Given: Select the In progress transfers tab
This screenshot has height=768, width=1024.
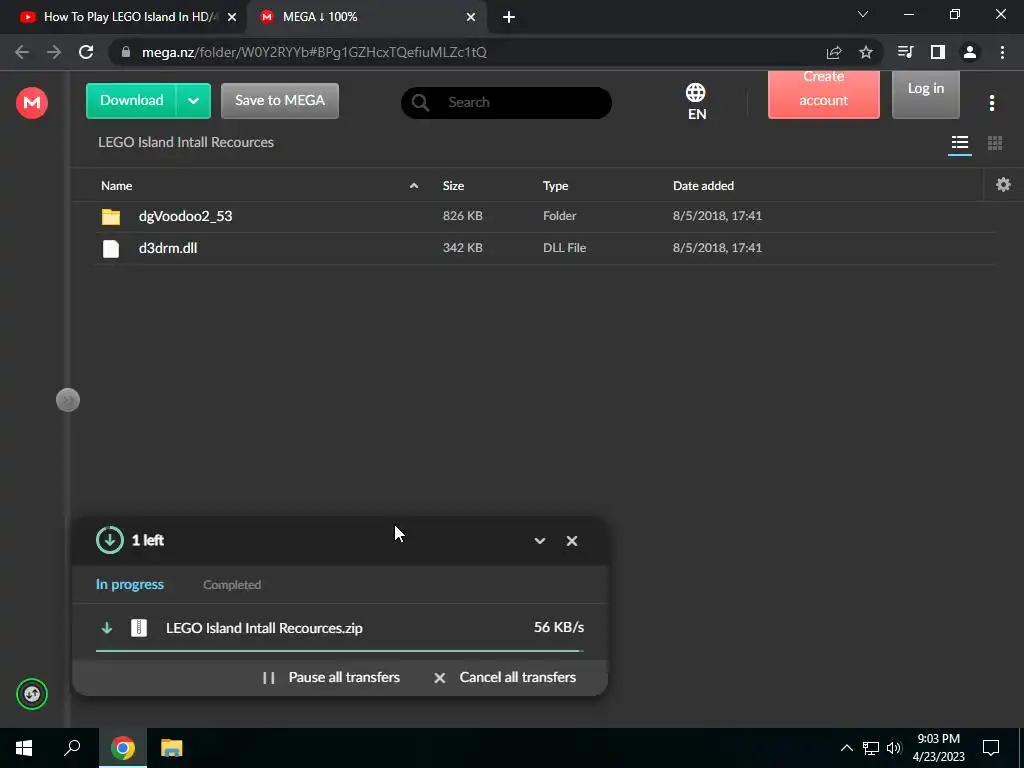Looking at the screenshot, I should [x=130, y=584].
